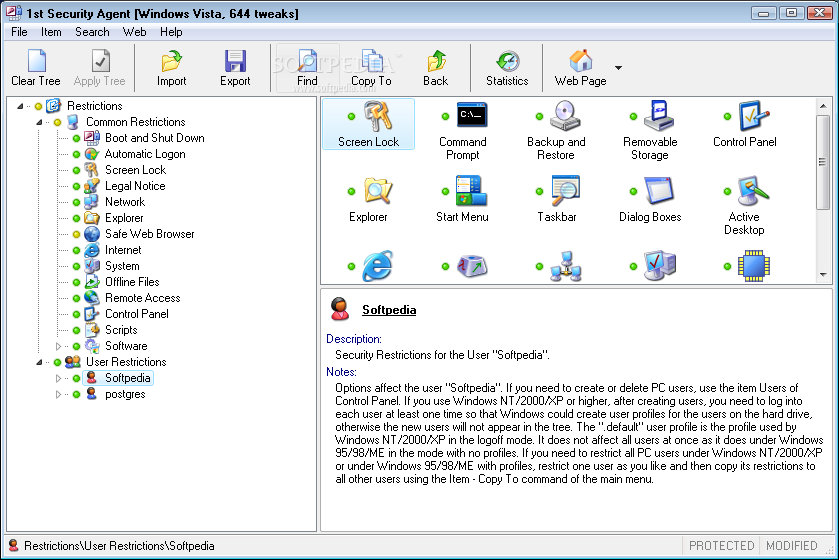Click the Export floppy disk icon
Image resolution: width=839 pixels, height=560 pixels.
click(x=235, y=62)
